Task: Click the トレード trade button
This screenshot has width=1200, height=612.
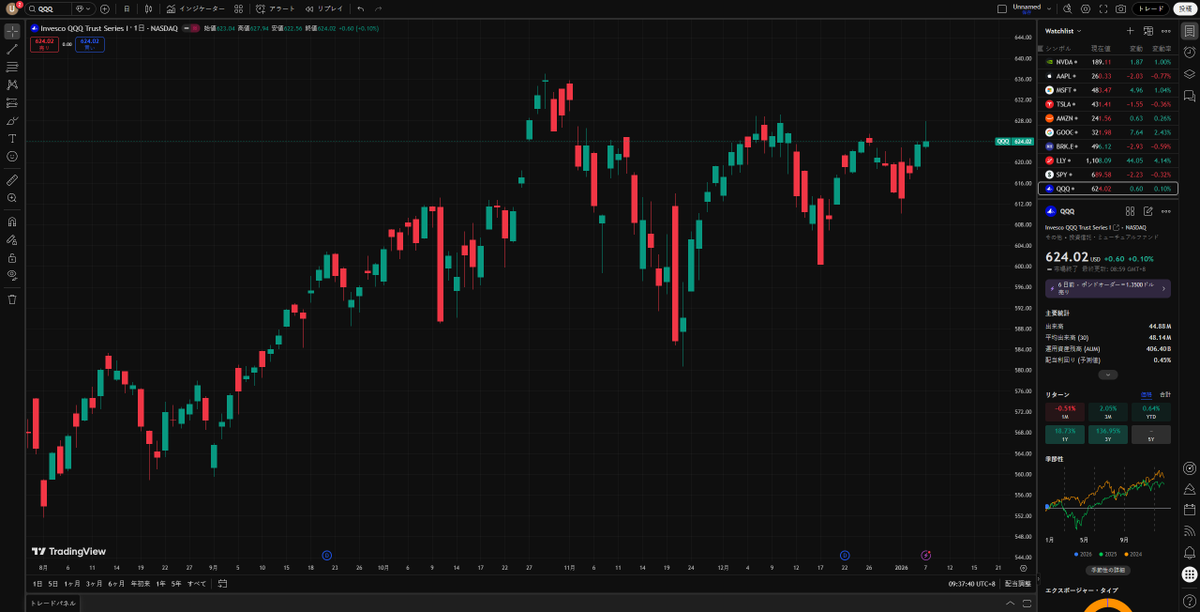Action: click(1151, 9)
